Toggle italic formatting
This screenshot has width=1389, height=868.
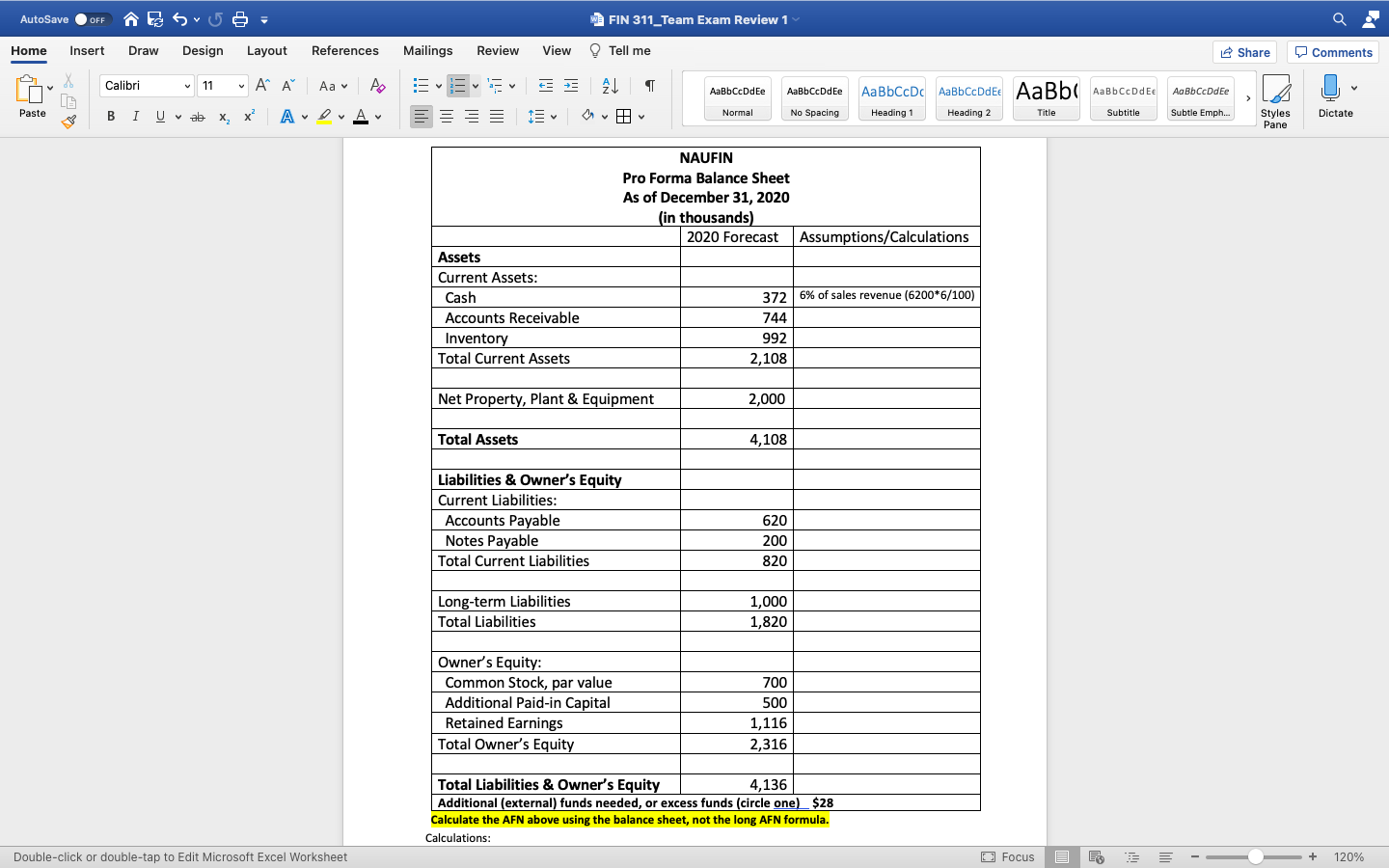coord(135,117)
